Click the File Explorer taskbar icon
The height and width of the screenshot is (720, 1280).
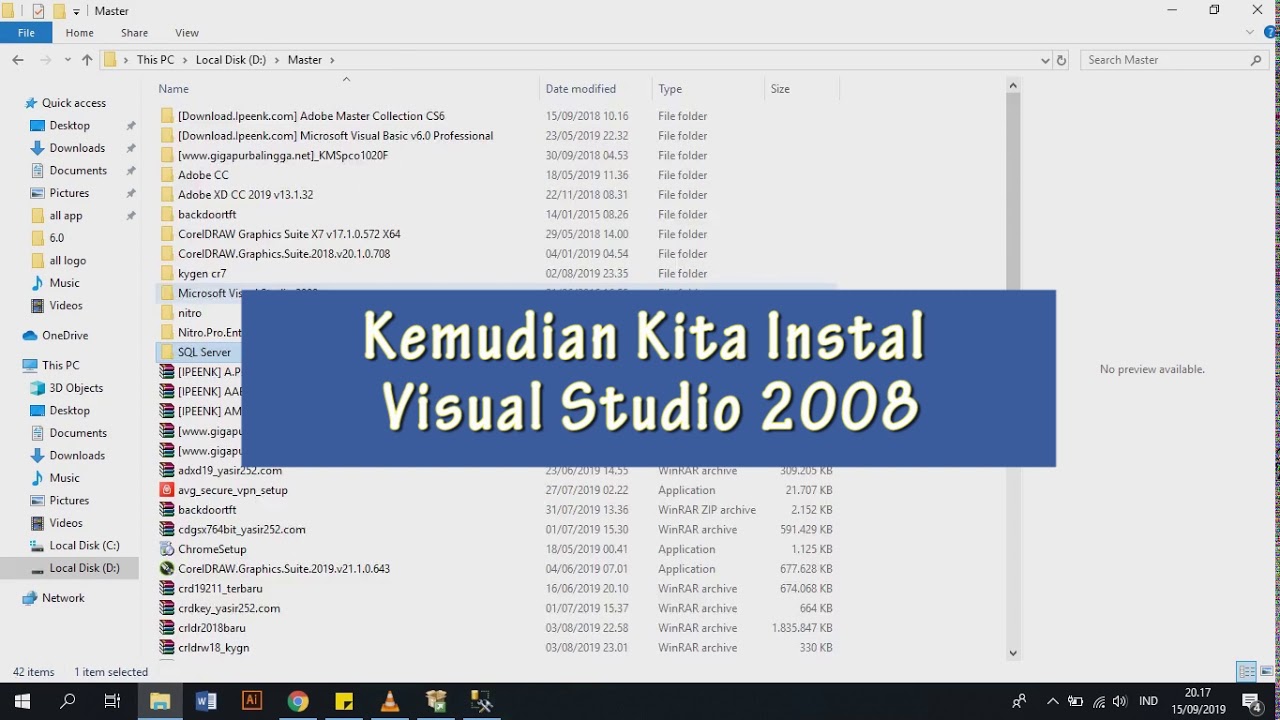(x=160, y=701)
